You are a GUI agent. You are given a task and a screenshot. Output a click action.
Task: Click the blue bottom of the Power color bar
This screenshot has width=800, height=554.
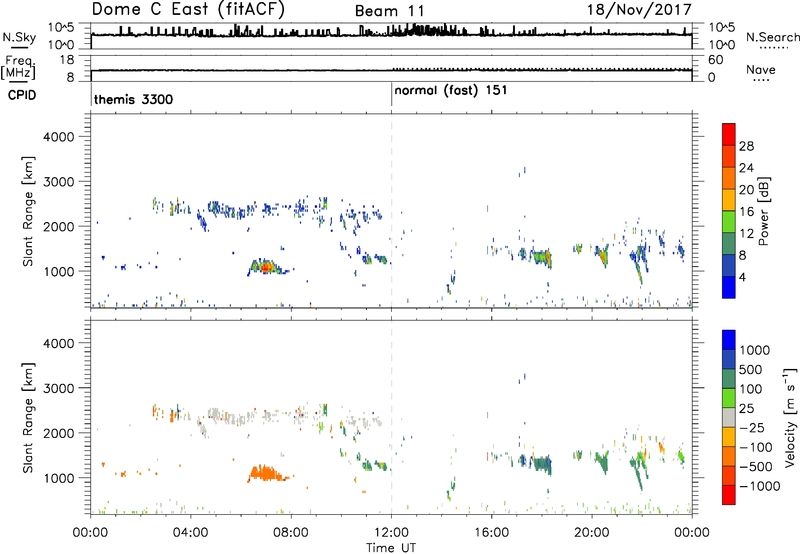(729, 287)
